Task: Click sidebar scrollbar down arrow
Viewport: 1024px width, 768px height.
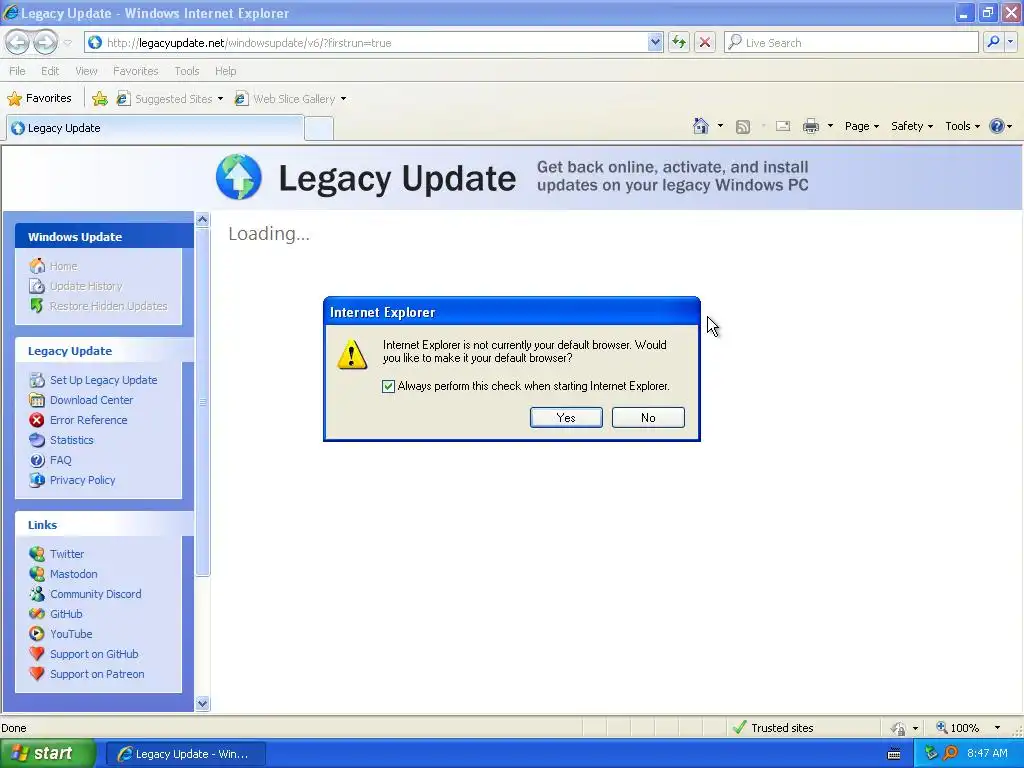Action: tap(202, 703)
